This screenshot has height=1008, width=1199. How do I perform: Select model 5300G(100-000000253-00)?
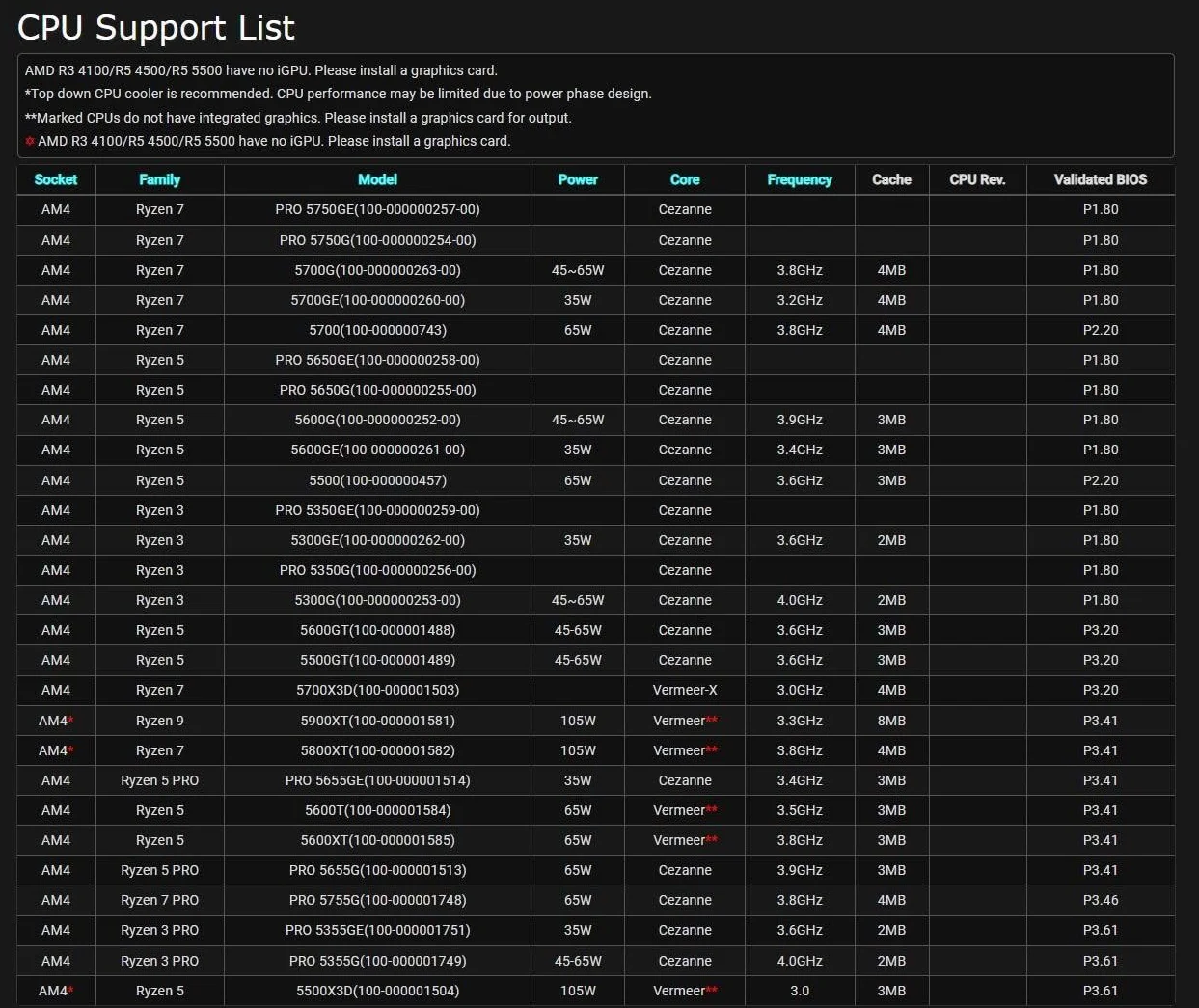pyautogui.click(x=377, y=600)
